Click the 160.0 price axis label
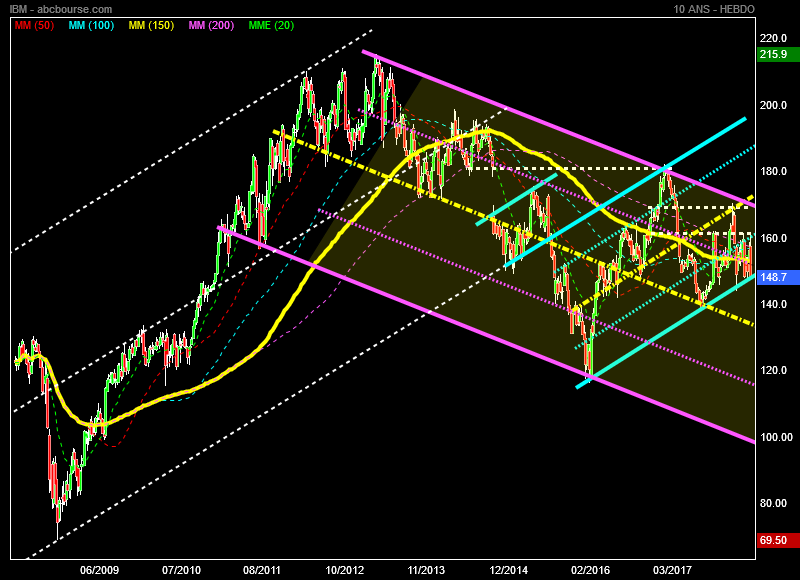 (x=773, y=238)
